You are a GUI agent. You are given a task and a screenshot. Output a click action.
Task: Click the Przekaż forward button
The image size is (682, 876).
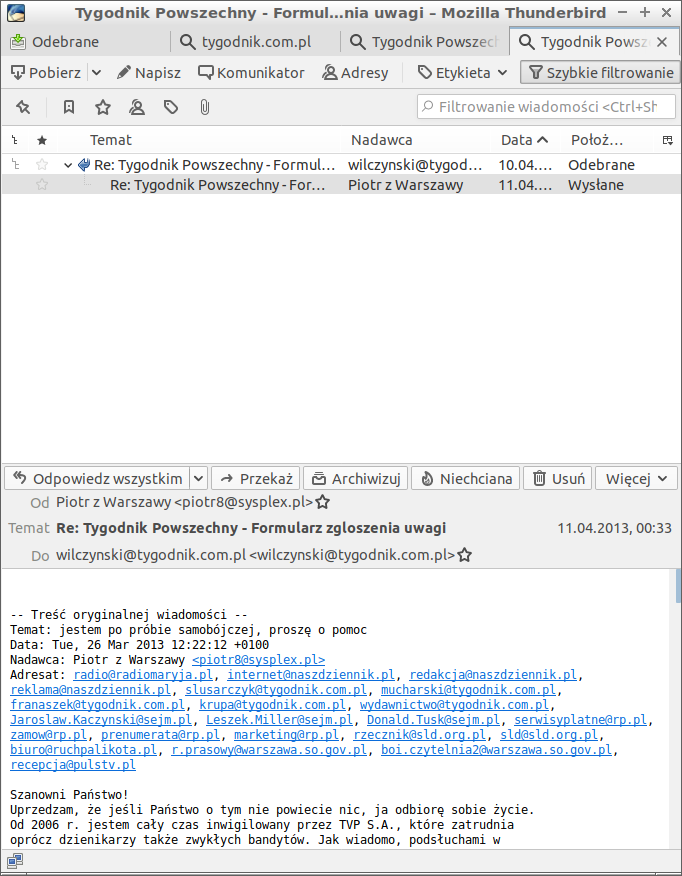click(256, 478)
